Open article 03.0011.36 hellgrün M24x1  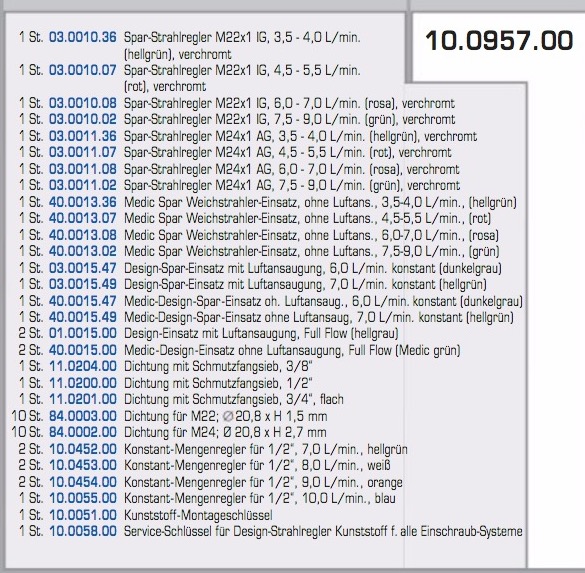pos(82,136)
